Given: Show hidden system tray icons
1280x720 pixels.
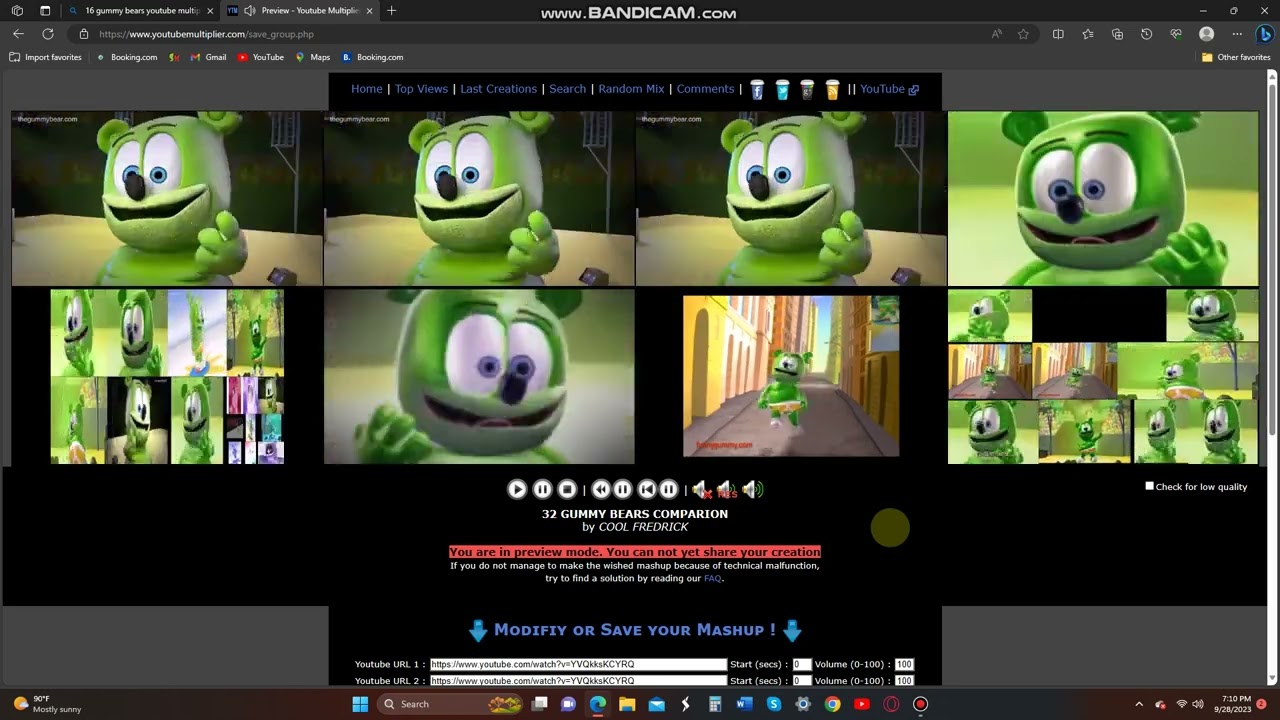Looking at the screenshot, I should coord(1139,704).
